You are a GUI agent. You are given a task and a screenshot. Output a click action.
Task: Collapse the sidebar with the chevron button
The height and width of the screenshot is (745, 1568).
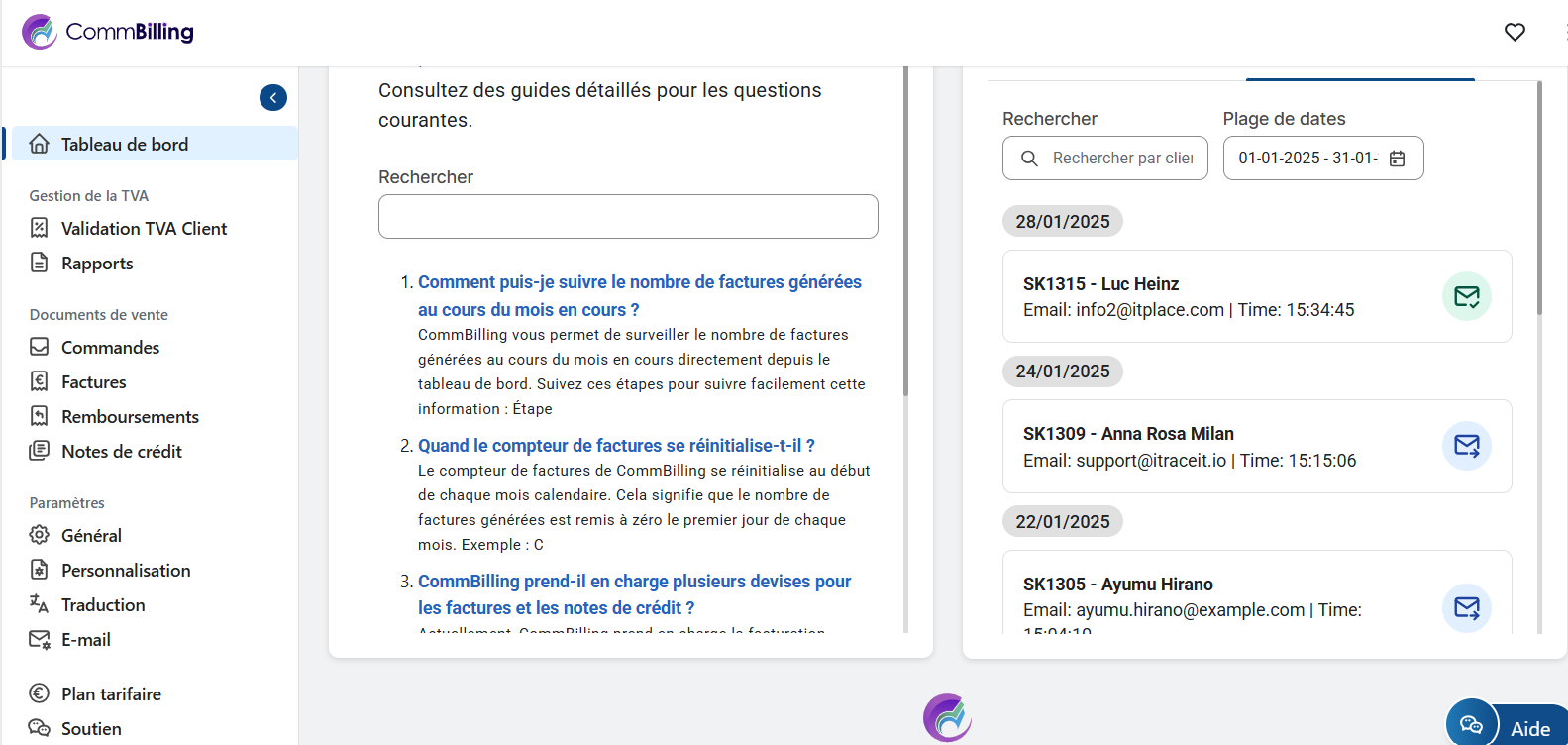click(273, 97)
